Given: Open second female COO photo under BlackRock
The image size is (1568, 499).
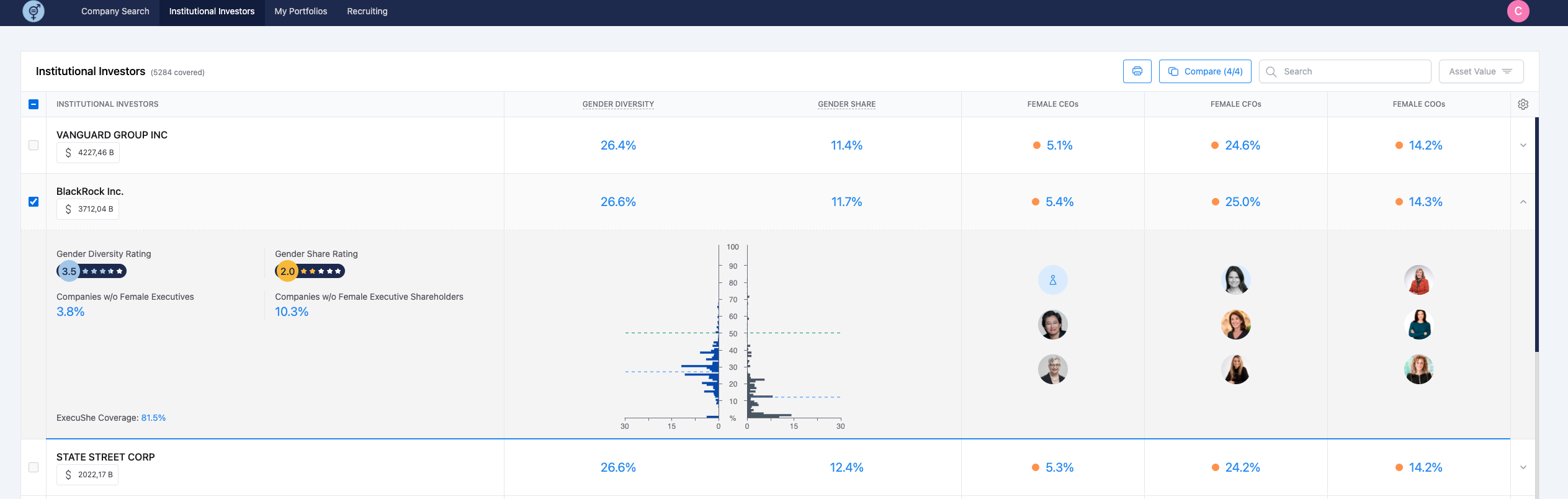Looking at the screenshot, I should point(1418,325).
